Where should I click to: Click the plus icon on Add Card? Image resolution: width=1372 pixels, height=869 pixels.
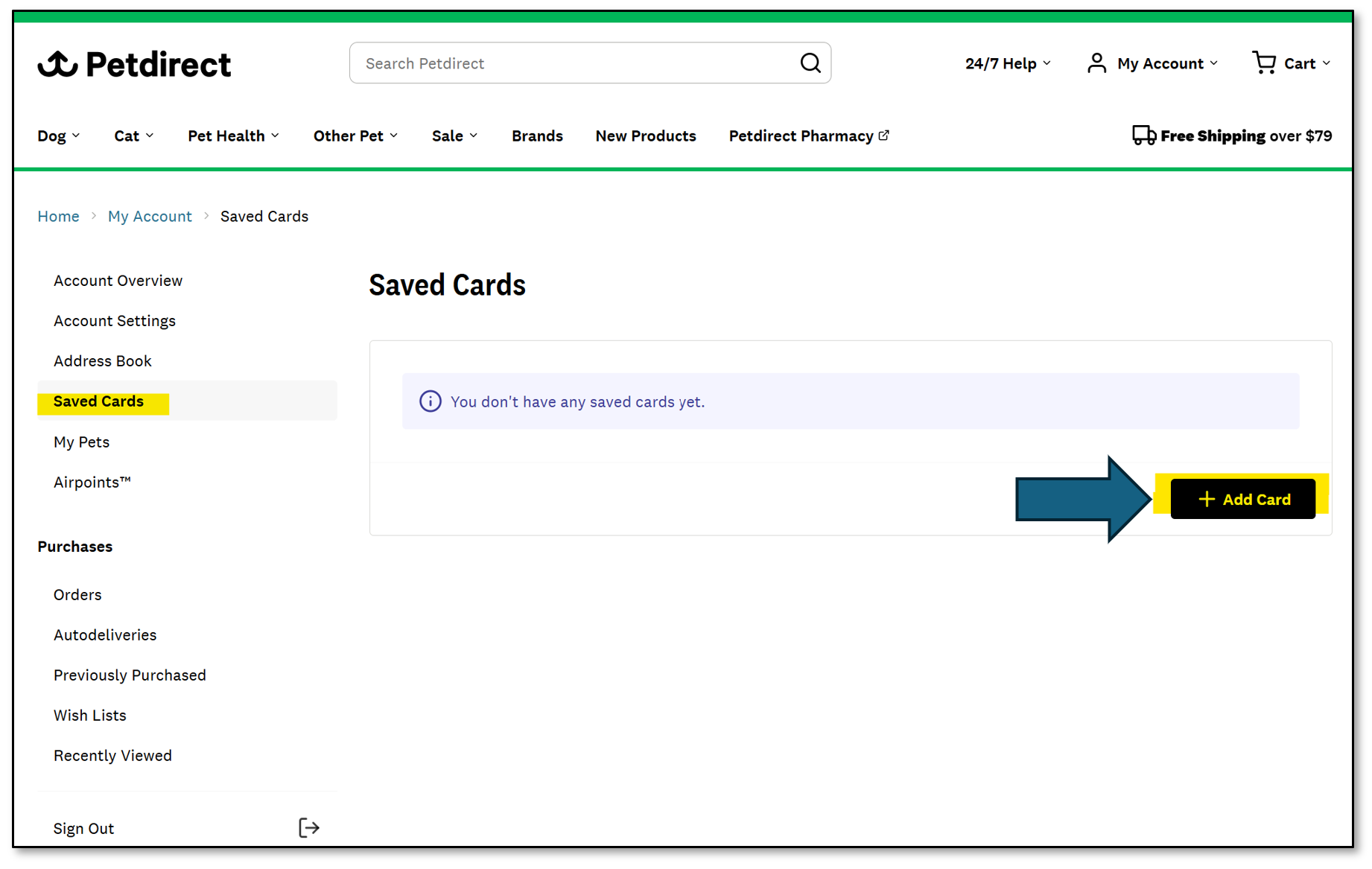pos(1207,499)
